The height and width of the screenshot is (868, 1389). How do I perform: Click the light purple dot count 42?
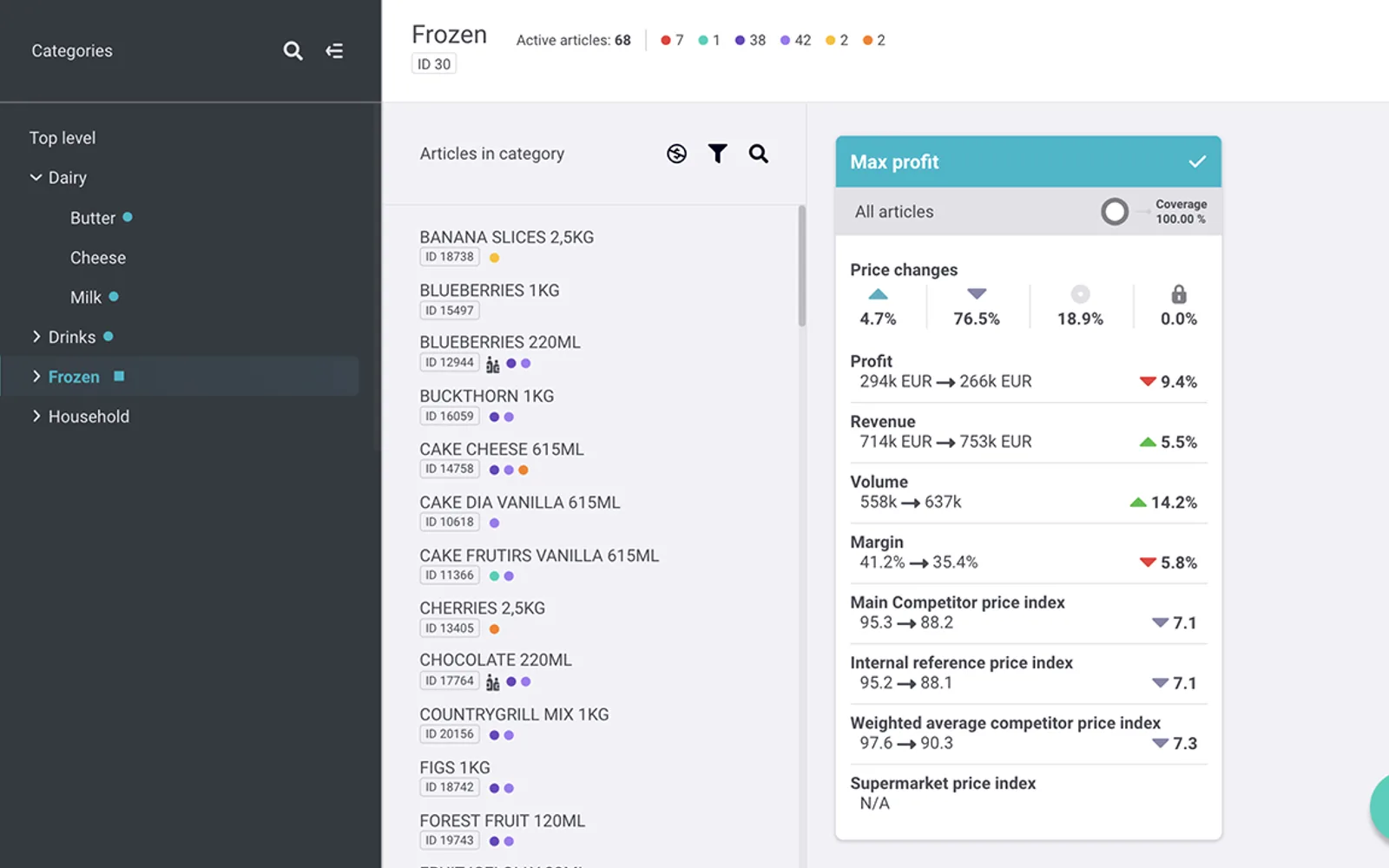(x=795, y=40)
